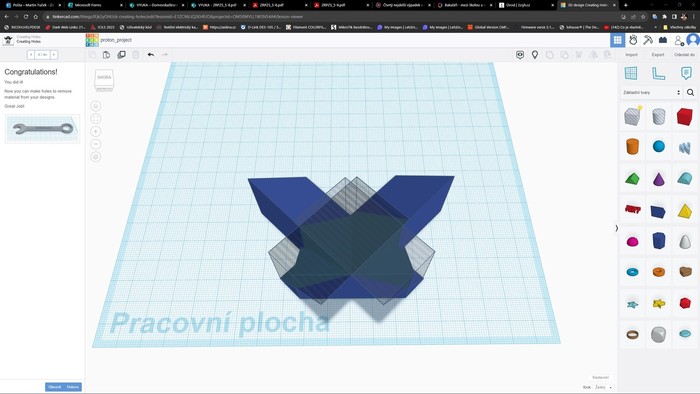700x394 pixels.
Task: Select the scribble shape
Action: pos(684,147)
